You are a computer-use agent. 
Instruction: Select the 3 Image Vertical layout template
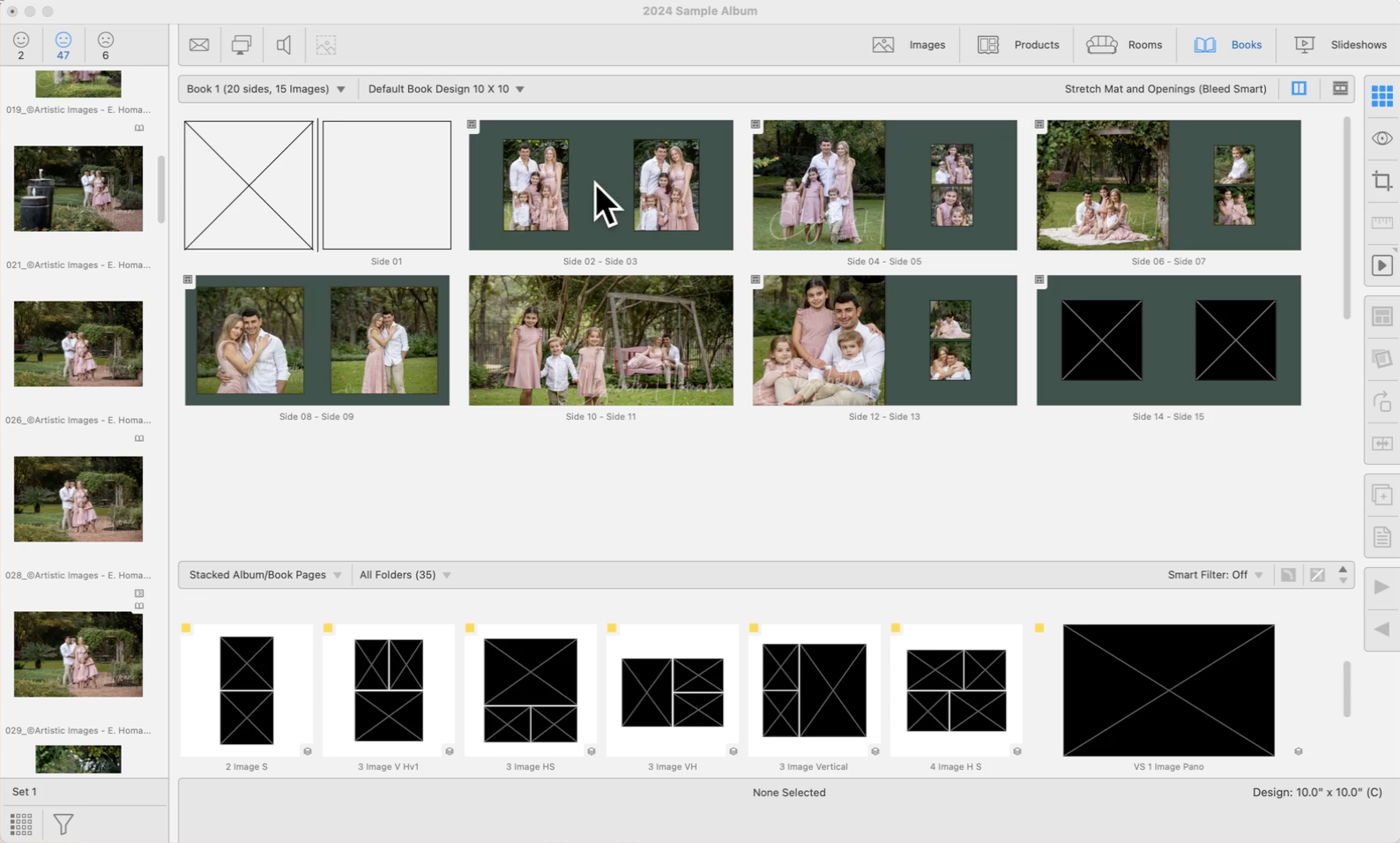coord(814,690)
